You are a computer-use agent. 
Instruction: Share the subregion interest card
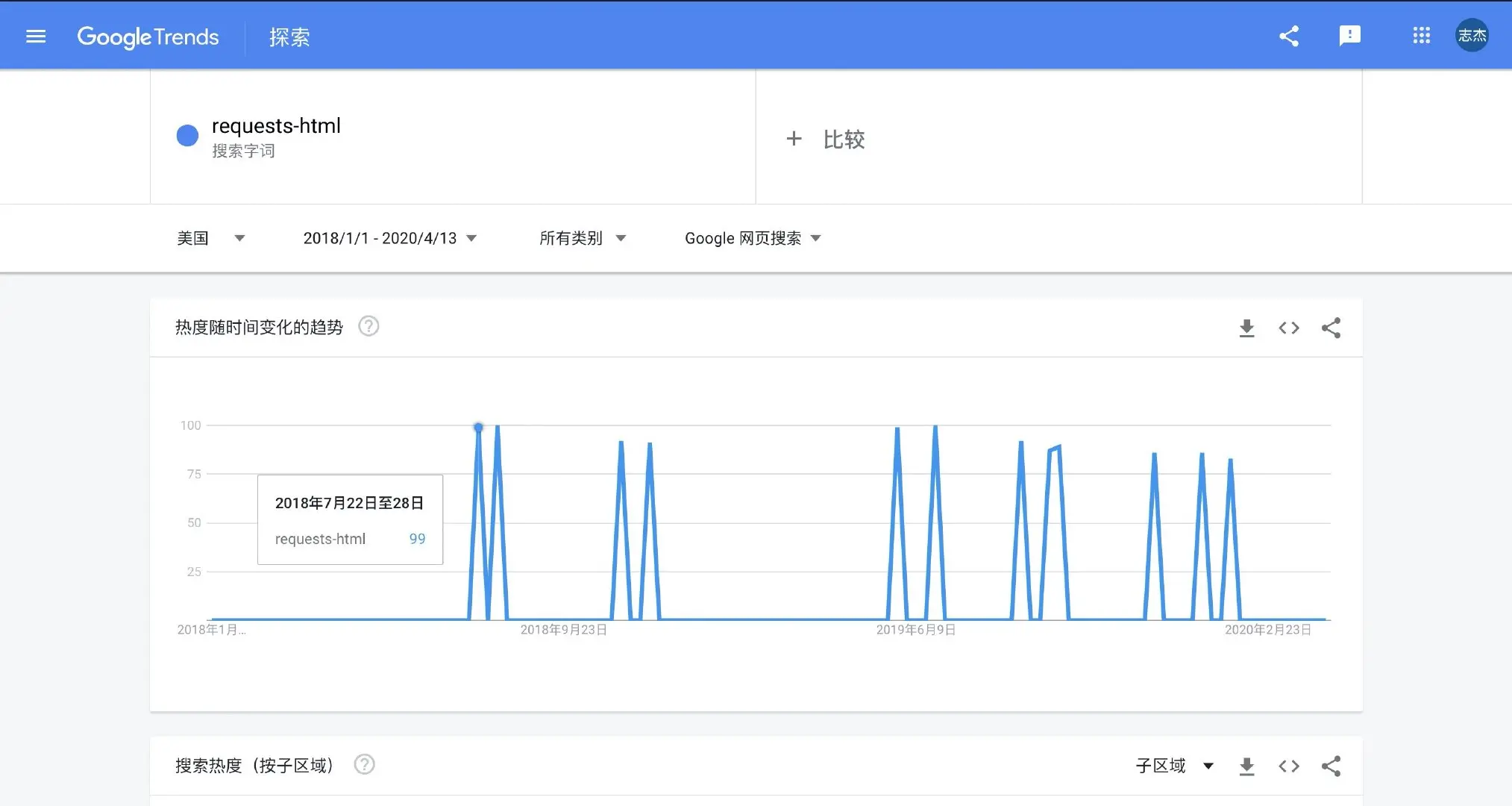[x=1331, y=766]
